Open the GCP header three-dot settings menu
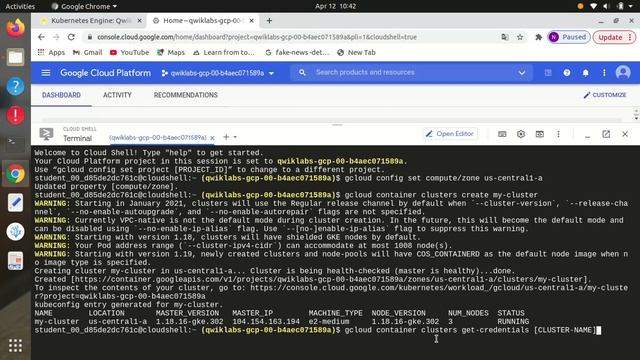 [604, 73]
